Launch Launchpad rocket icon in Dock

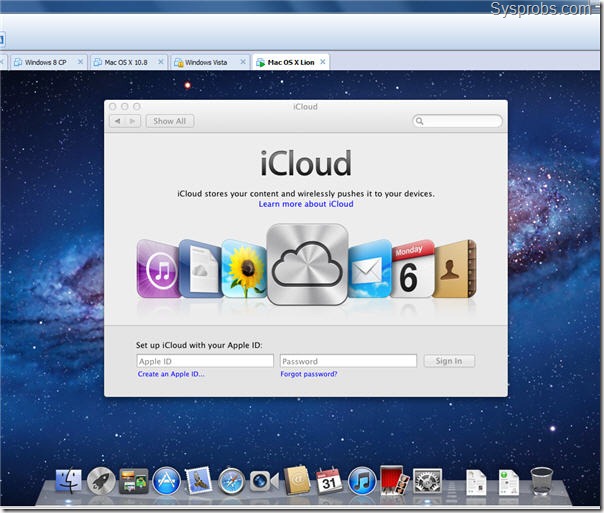tap(101, 481)
